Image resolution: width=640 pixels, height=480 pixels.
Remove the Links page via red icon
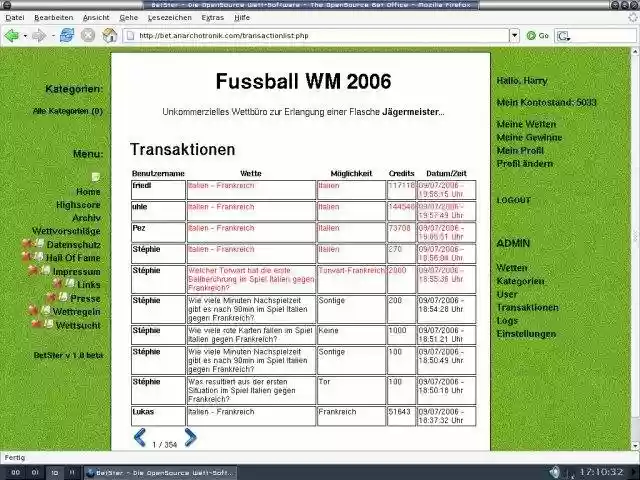coord(58,283)
